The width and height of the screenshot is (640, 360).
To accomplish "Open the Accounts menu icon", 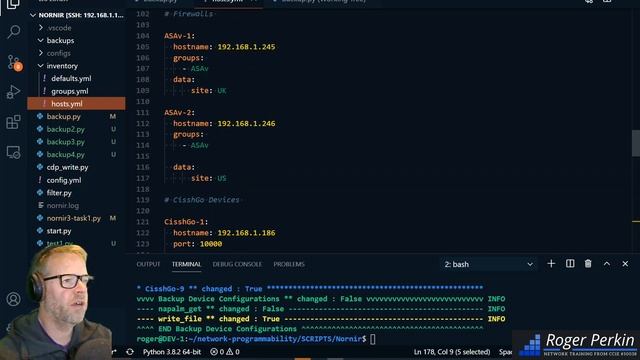I will tap(13, 299).
